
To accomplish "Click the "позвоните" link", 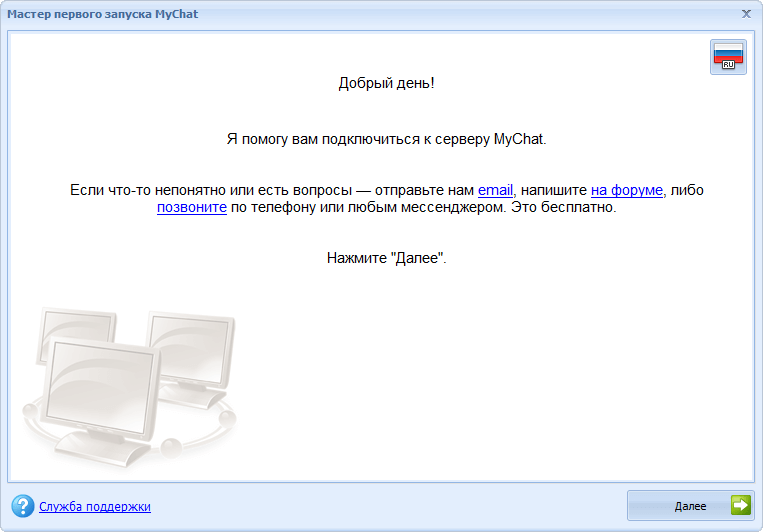I will click(x=191, y=209).
